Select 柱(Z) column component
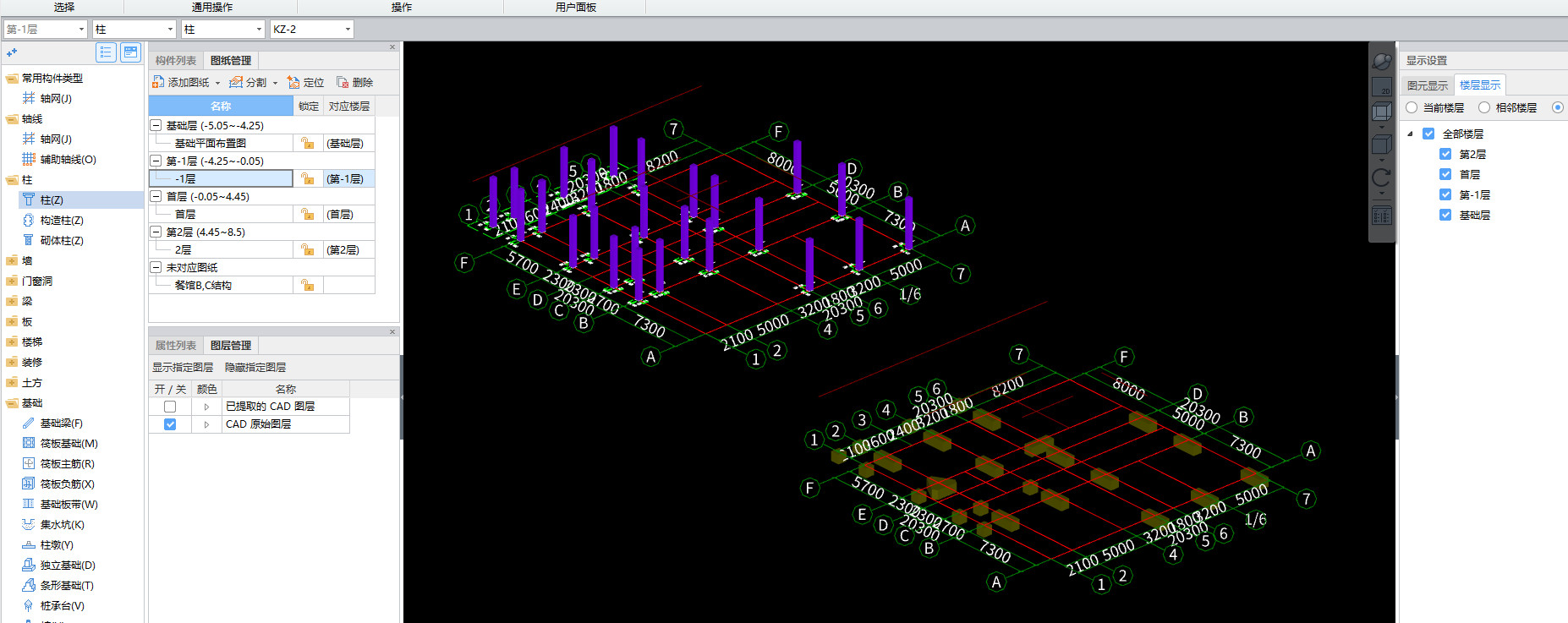The height and width of the screenshot is (623, 1568). point(52,199)
